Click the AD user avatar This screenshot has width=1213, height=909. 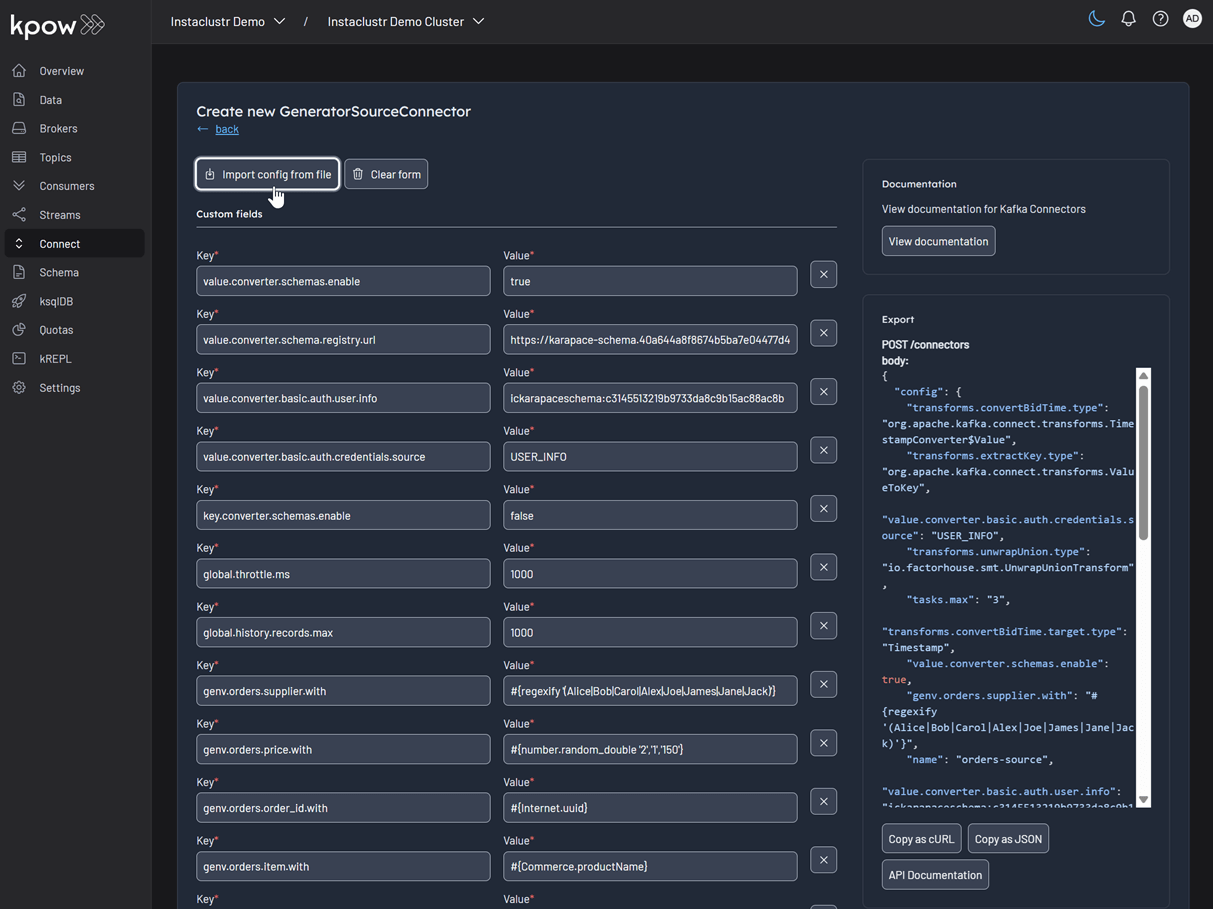click(1192, 19)
